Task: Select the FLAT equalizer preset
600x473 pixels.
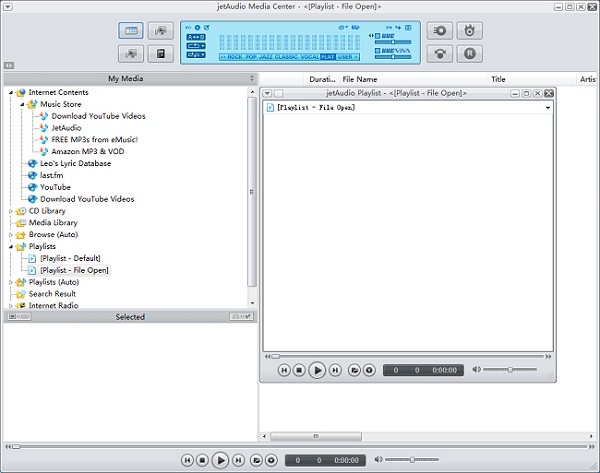Action: tap(328, 57)
